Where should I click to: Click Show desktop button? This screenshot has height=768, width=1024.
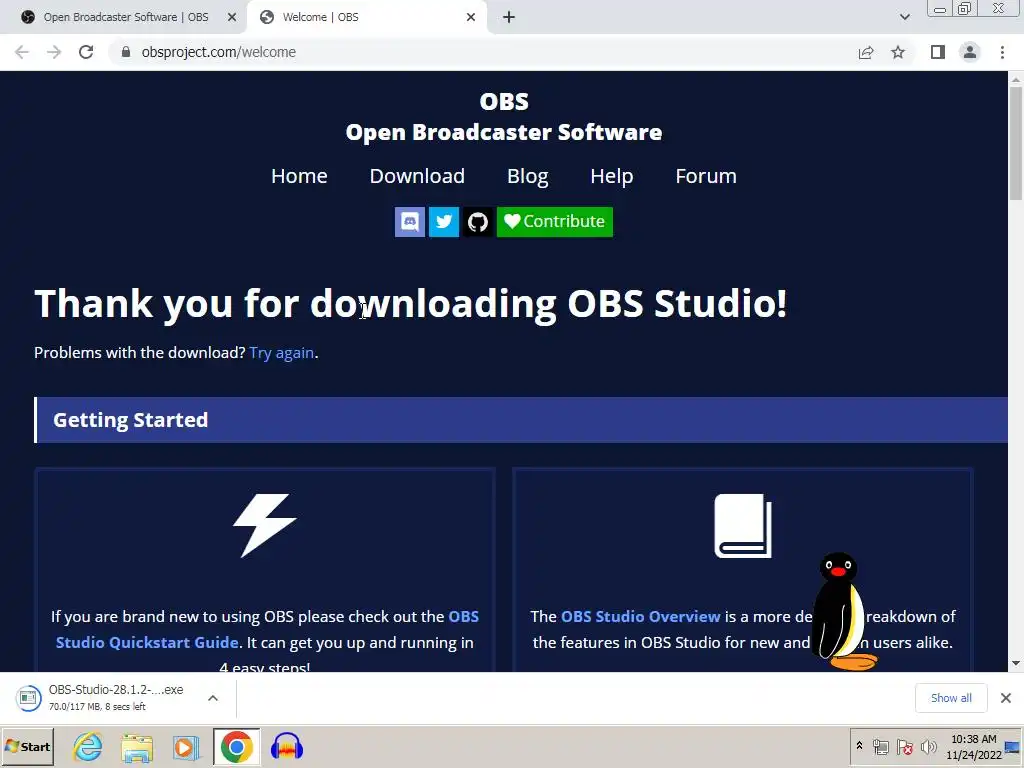1014,747
